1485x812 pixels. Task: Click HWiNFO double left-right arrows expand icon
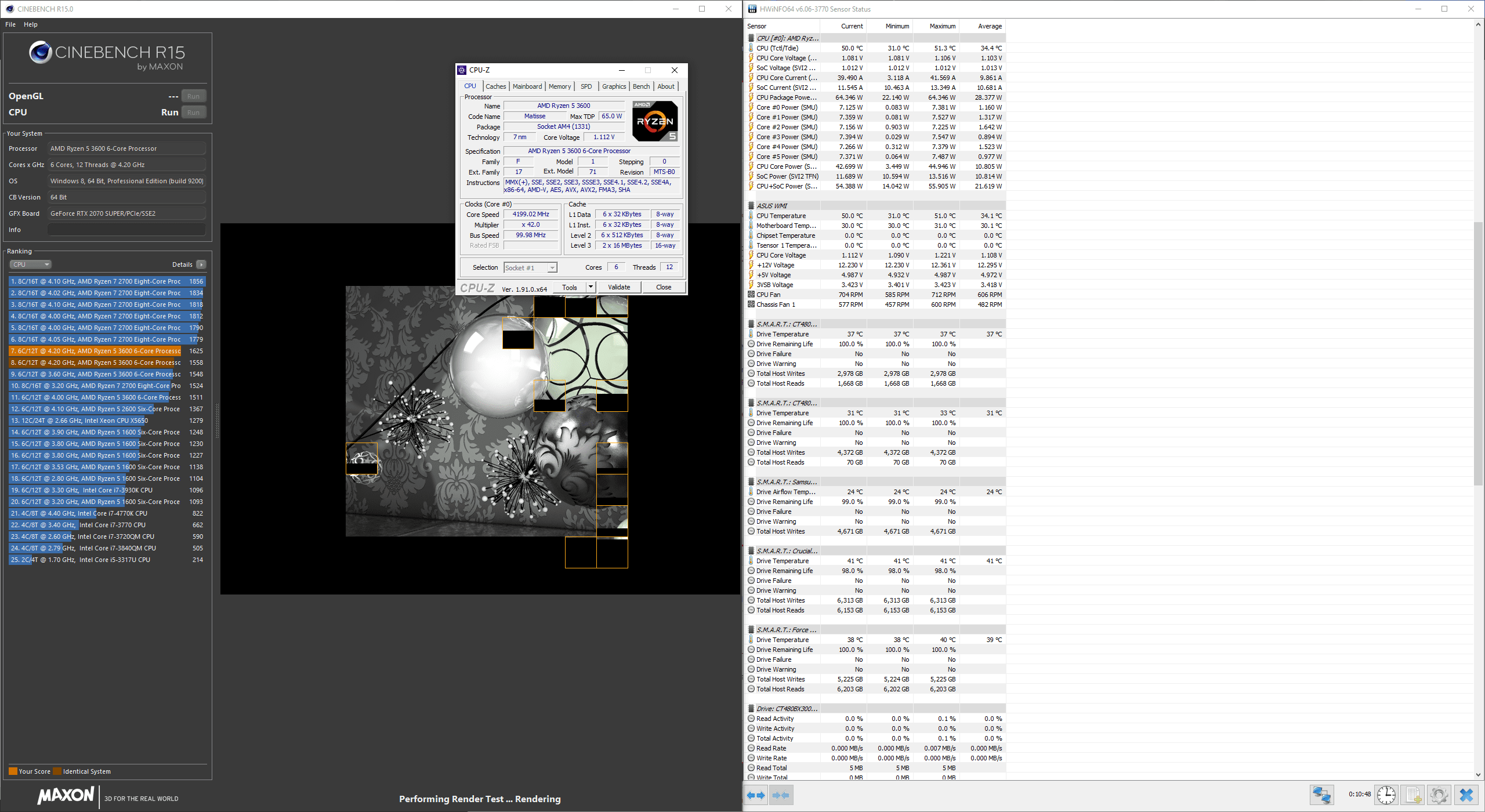click(x=755, y=795)
